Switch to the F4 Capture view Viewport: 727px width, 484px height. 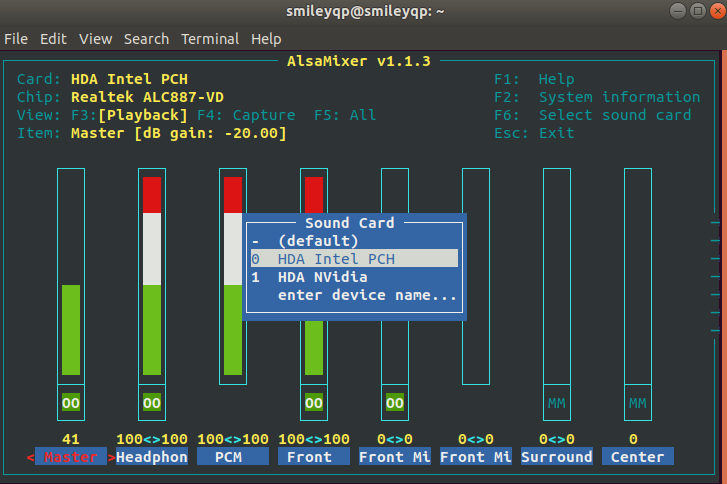[x=246, y=115]
